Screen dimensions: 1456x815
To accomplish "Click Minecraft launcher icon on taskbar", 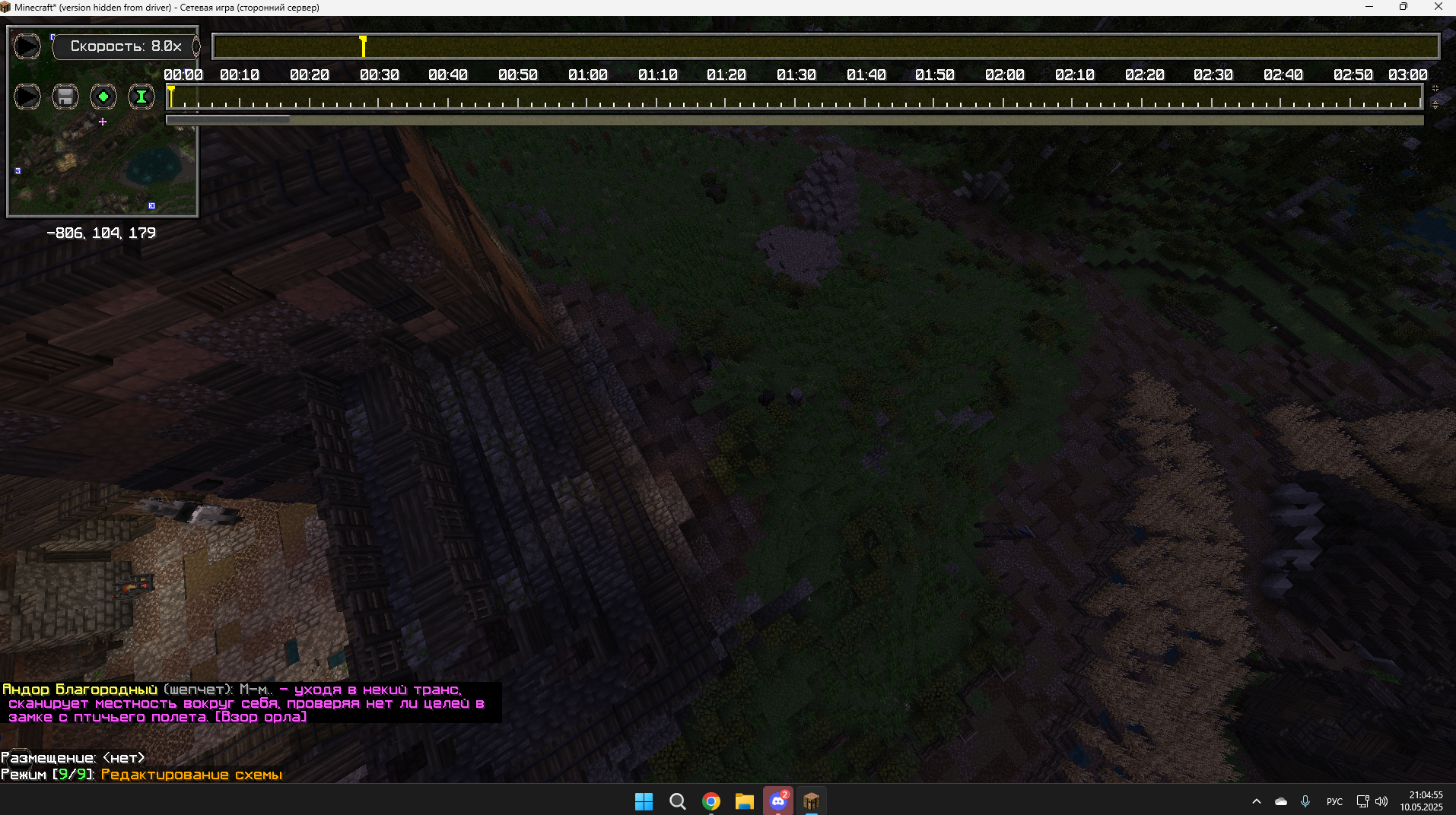I will click(x=812, y=801).
